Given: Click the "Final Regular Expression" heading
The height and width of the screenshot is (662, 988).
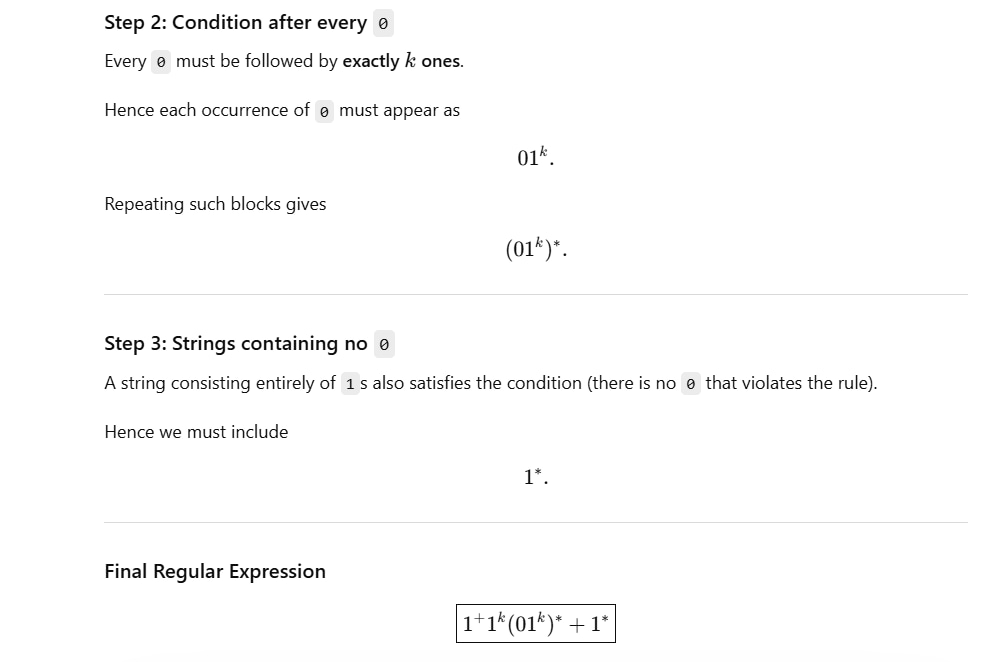Looking at the screenshot, I should tap(215, 571).
